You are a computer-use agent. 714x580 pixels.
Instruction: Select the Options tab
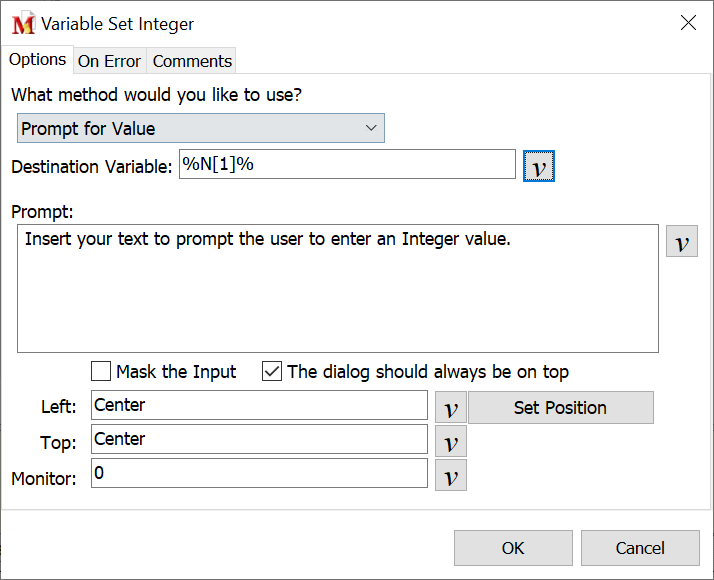coord(37,60)
